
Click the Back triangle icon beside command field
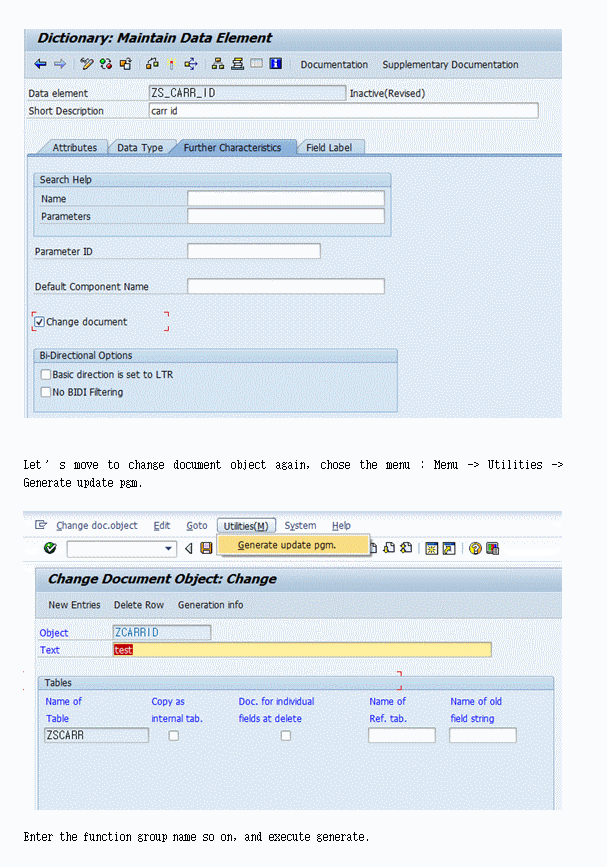tap(189, 548)
